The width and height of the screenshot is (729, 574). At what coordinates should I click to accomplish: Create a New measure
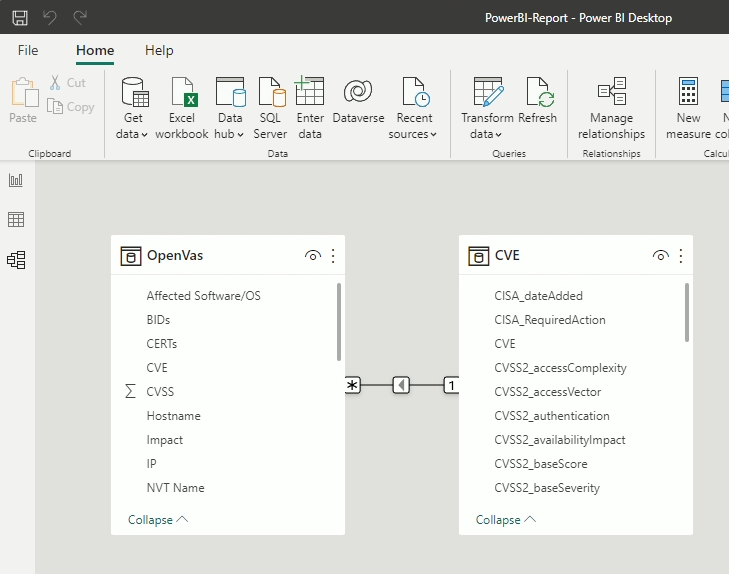[689, 108]
